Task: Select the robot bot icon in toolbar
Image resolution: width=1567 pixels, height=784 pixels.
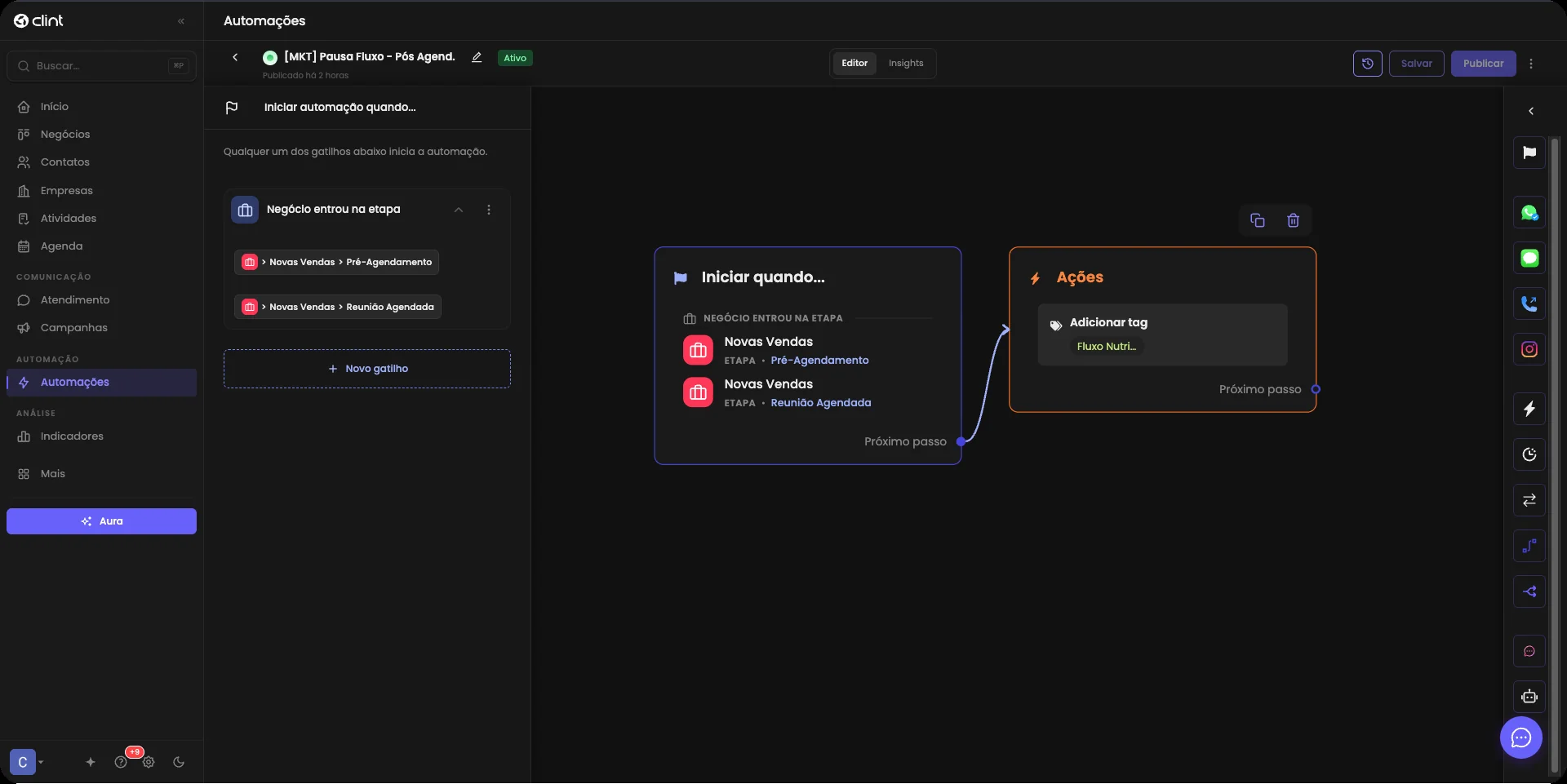Action: (1529, 698)
